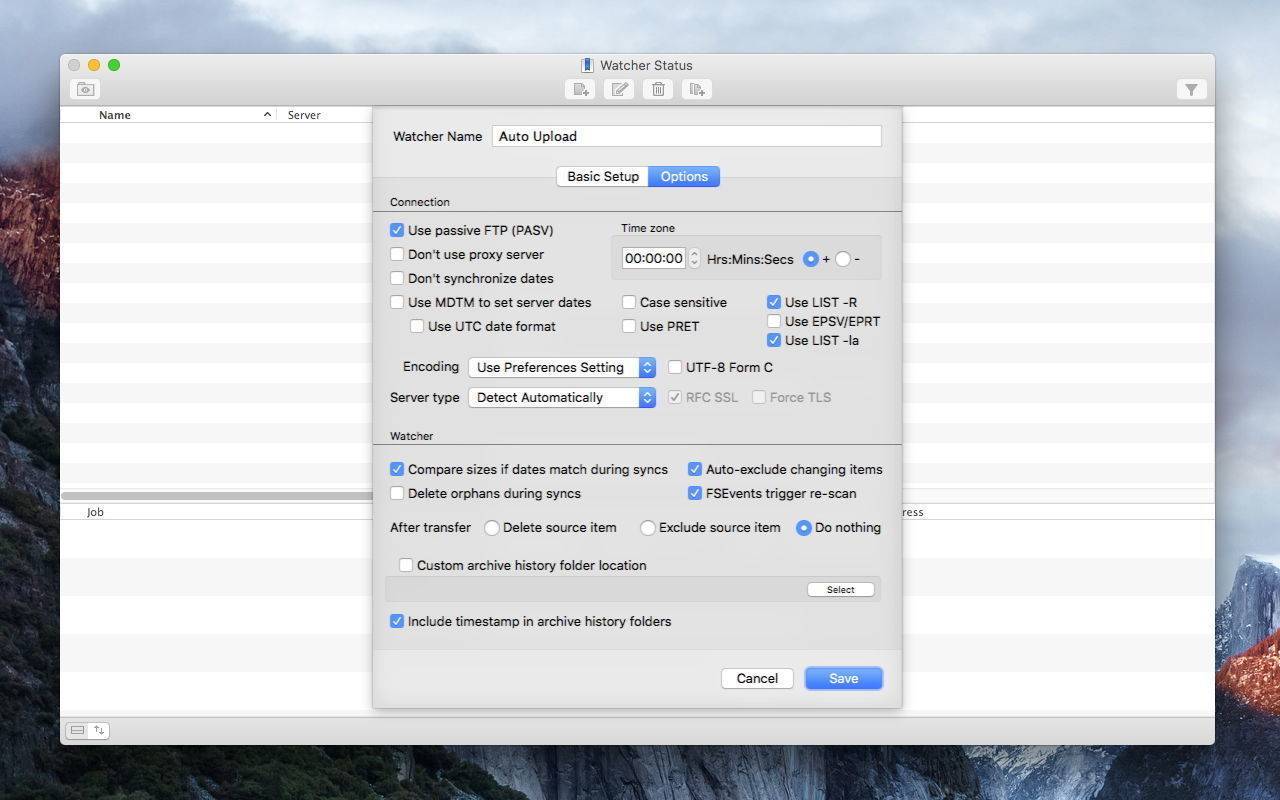
Task: Enable Don't synchronize dates option
Action: click(x=397, y=278)
